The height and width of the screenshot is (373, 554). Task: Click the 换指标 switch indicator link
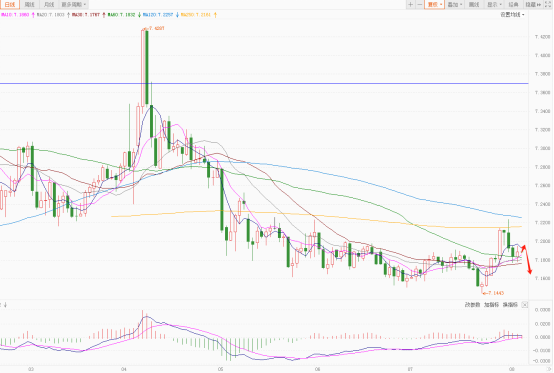510,305
